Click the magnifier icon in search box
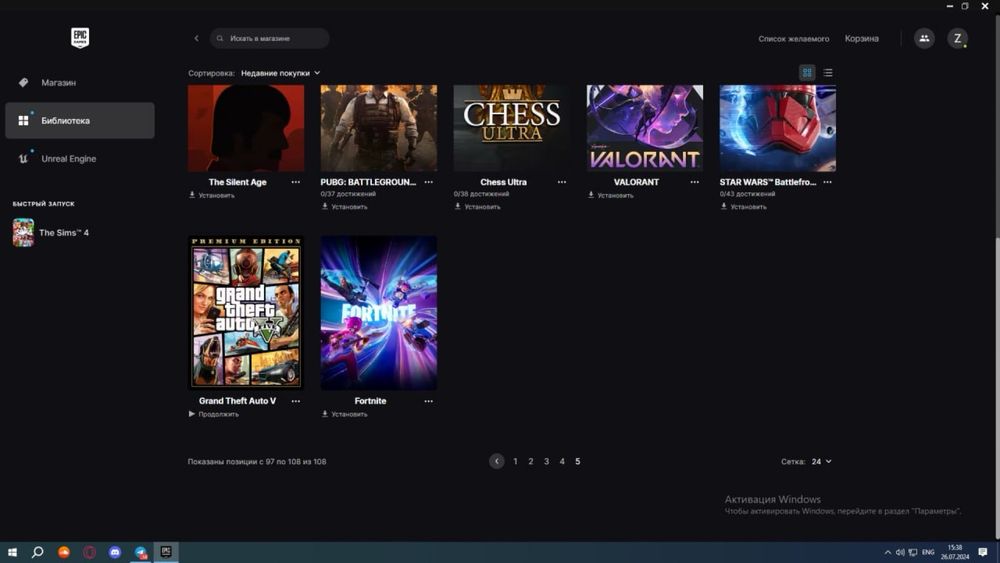Screen dimensions: 1000x563 point(219,38)
